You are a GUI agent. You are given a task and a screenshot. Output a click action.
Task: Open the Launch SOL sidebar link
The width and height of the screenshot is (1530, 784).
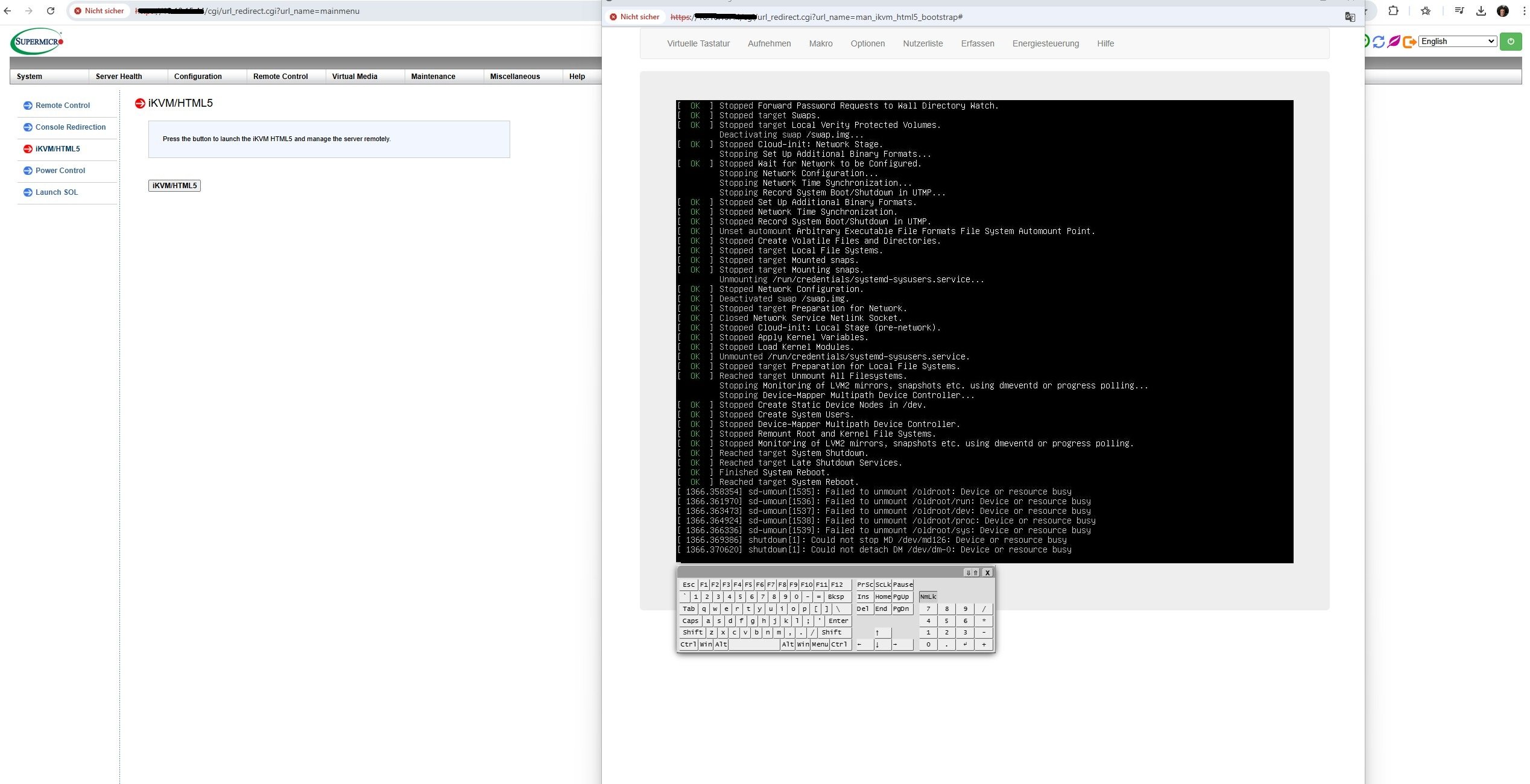[x=57, y=192]
